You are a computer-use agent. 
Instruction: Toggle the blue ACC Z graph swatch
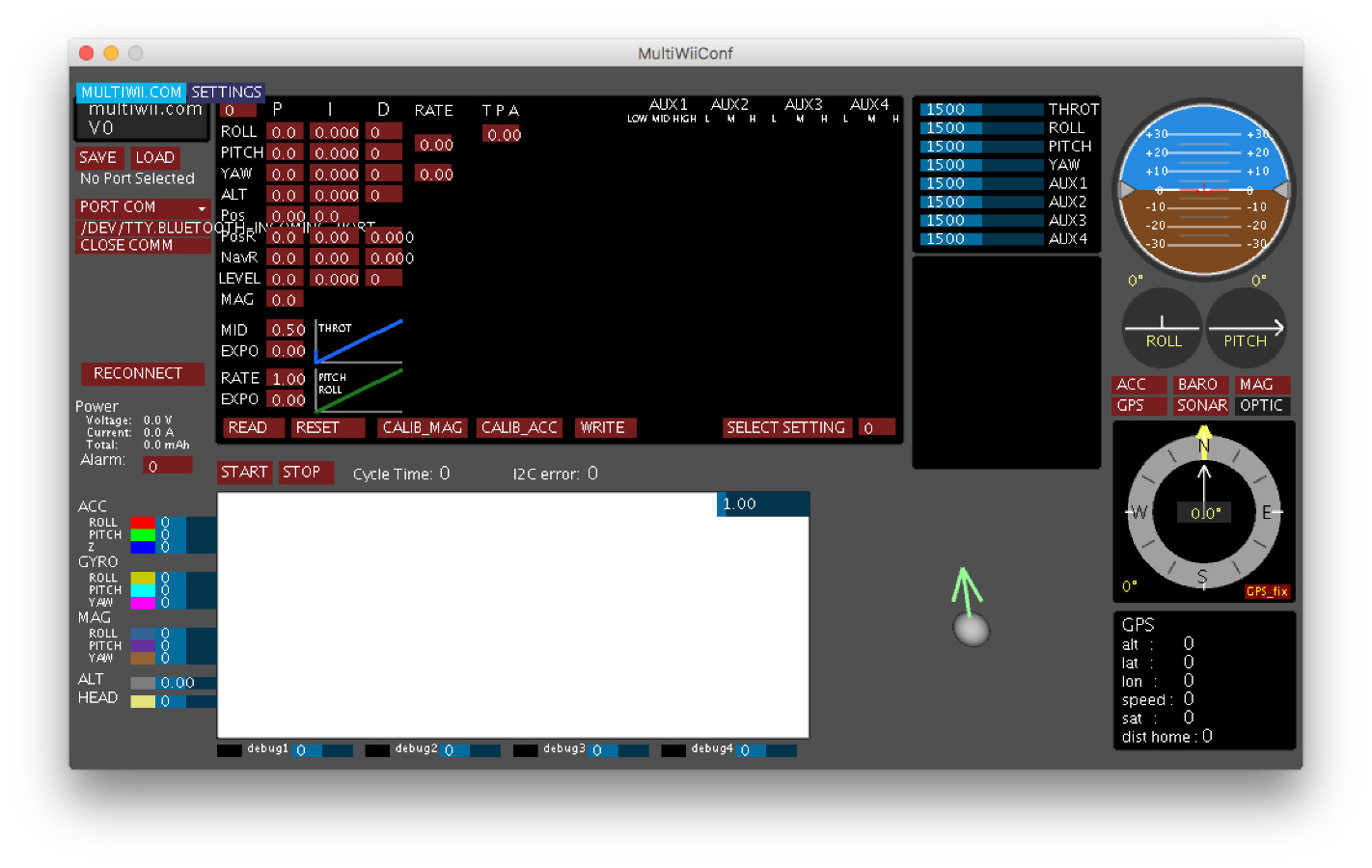(143, 548)
